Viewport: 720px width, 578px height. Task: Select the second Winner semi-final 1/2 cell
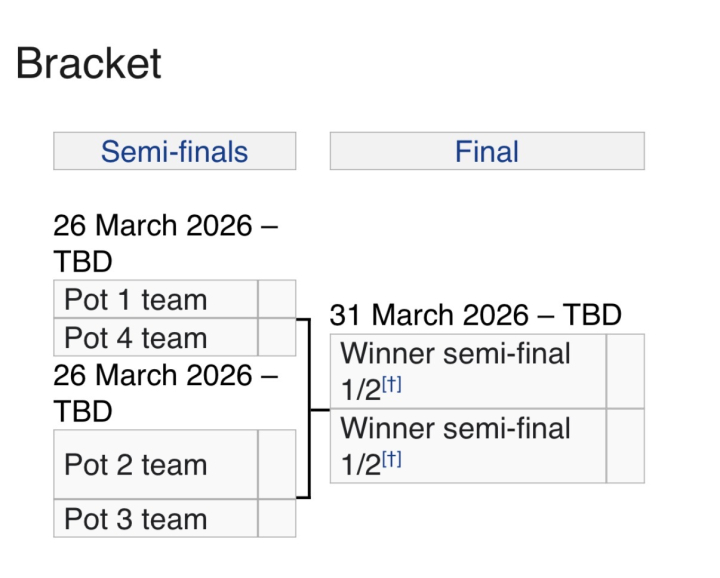pos(468,446)
